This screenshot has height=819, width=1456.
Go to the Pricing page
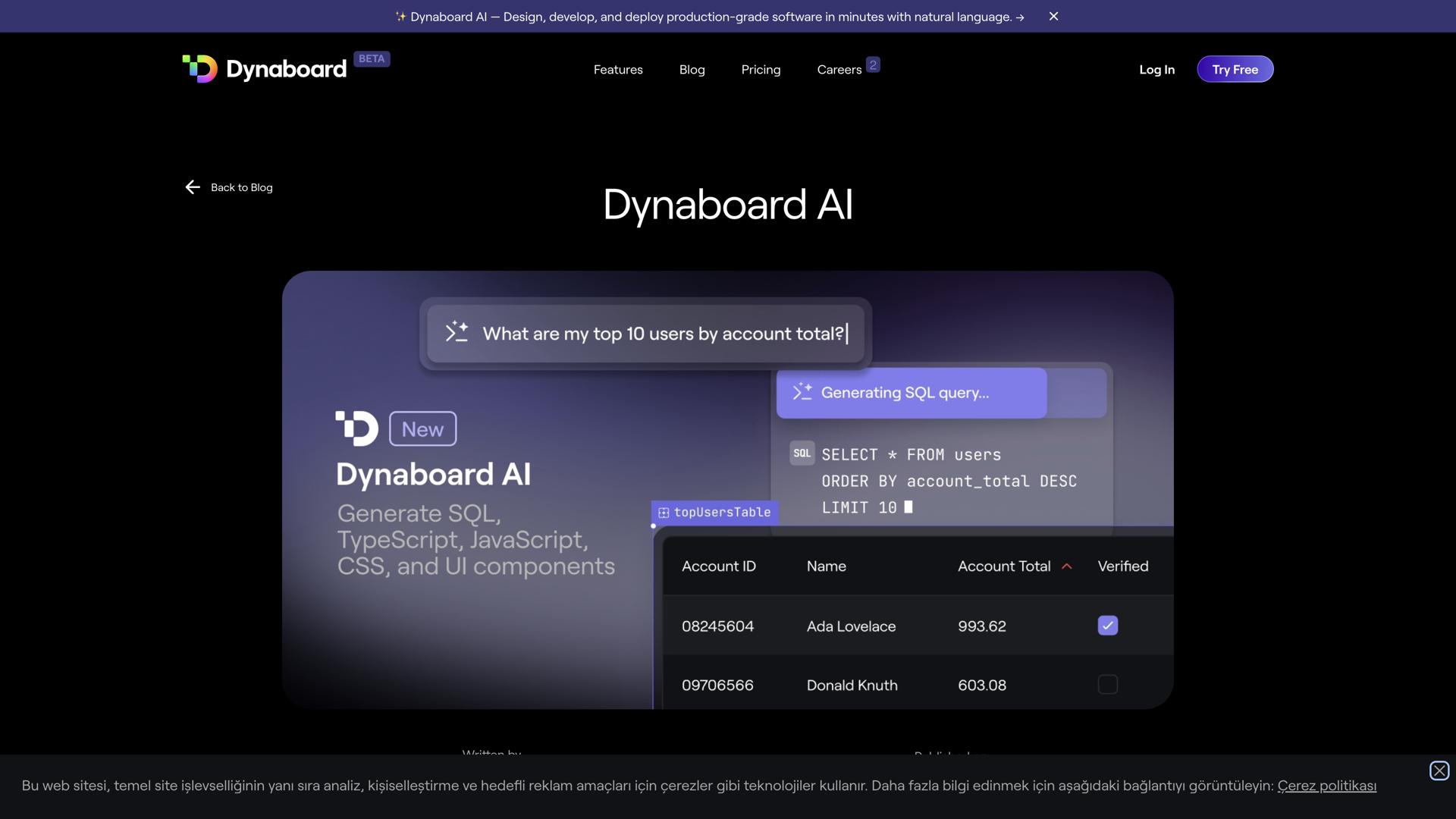click(761, 69)
